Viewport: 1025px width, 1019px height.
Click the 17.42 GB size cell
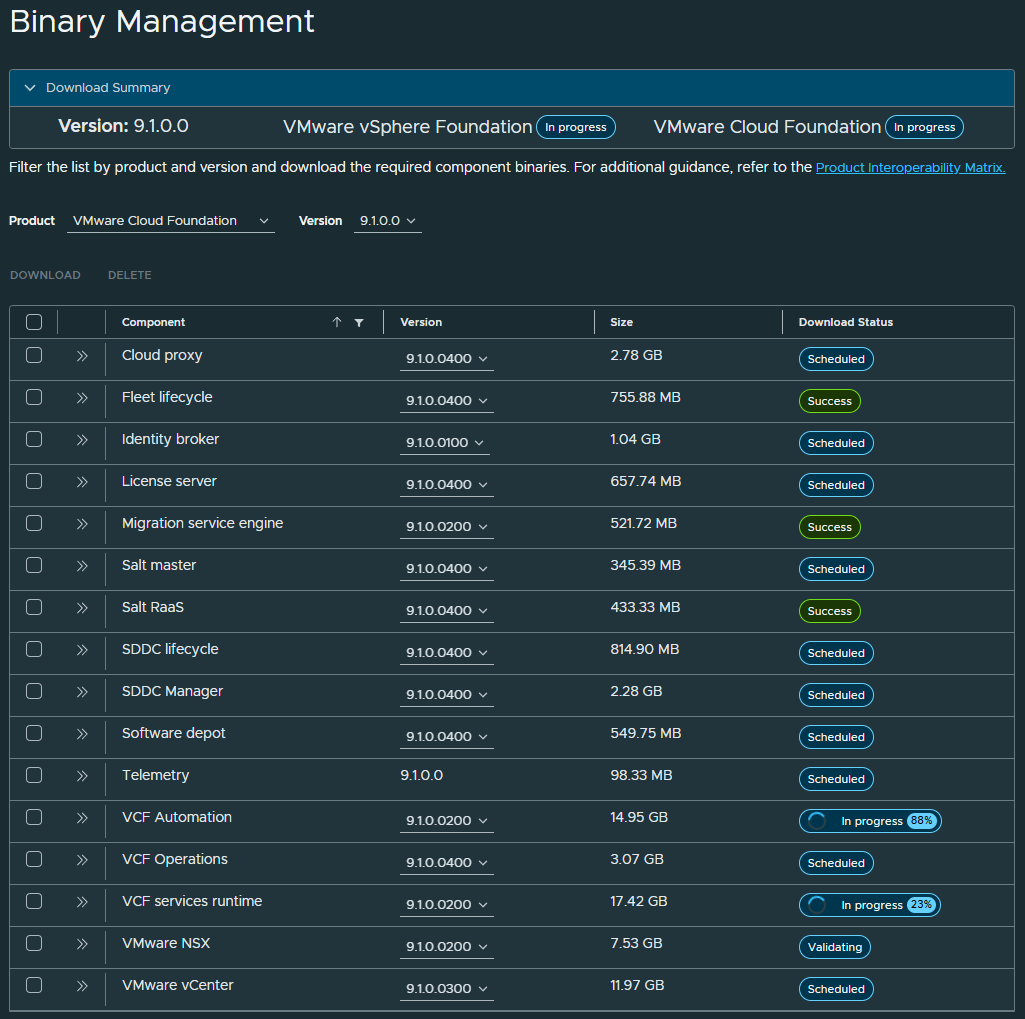[639, 901]
